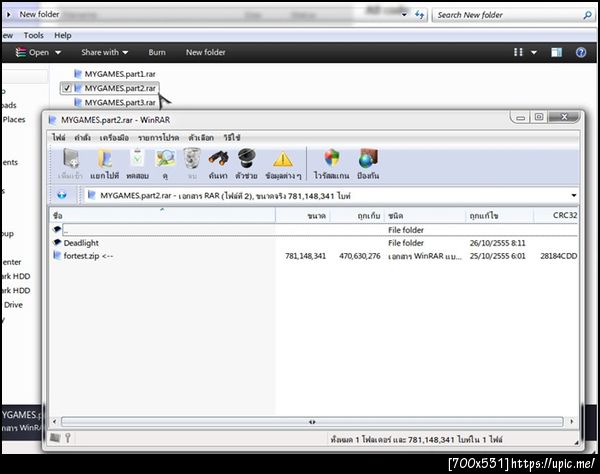Click the Delete (ลบ) trash bin icon
The height and width of the screenshot is (474, 600).
192,159
